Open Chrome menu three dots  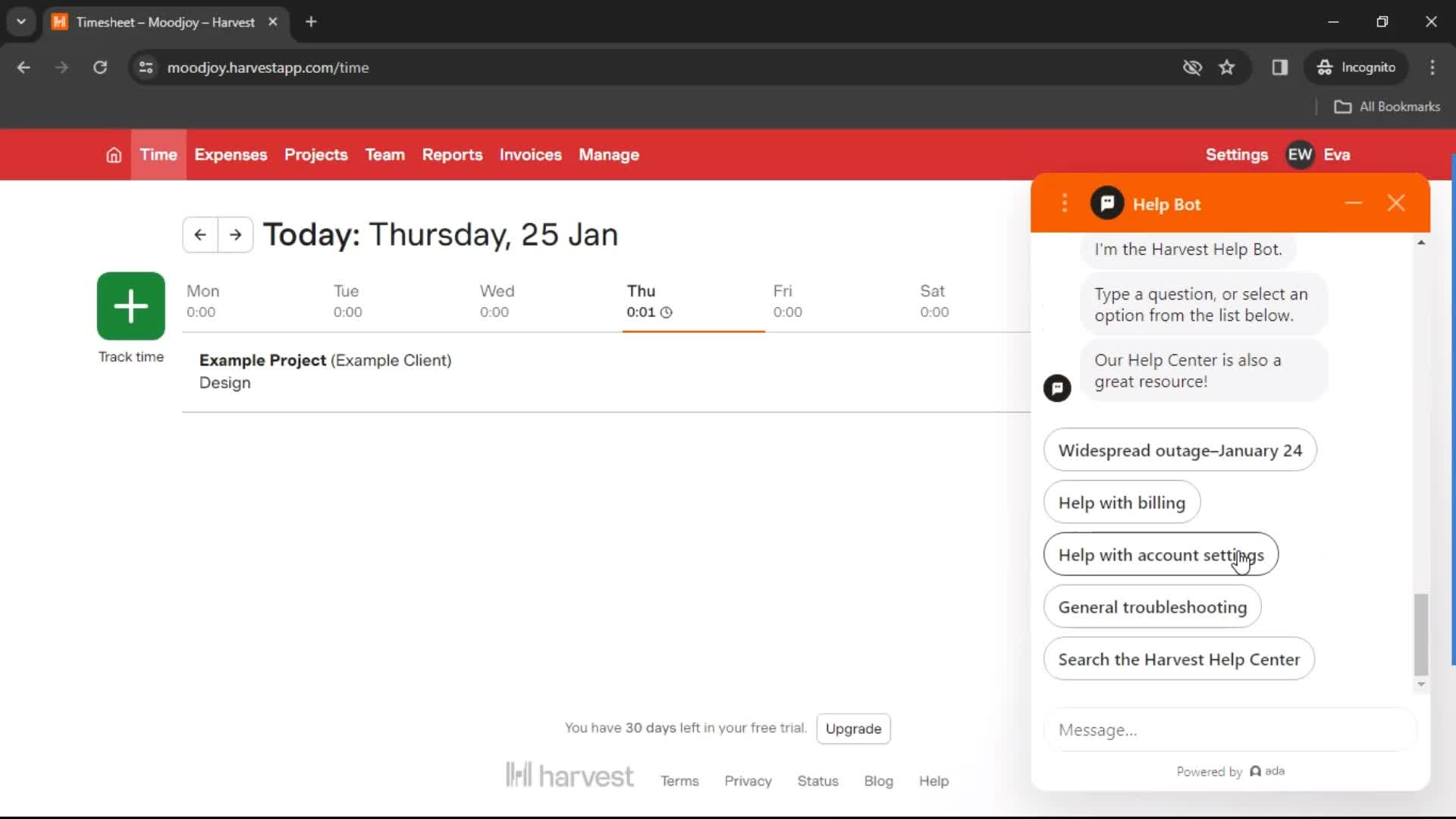click(x=1432, y=67)
